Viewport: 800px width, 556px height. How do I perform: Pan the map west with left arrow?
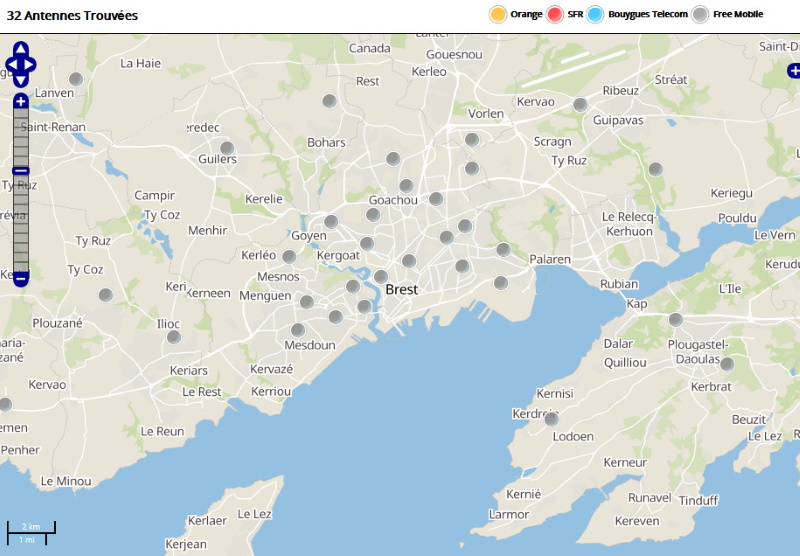10,65
